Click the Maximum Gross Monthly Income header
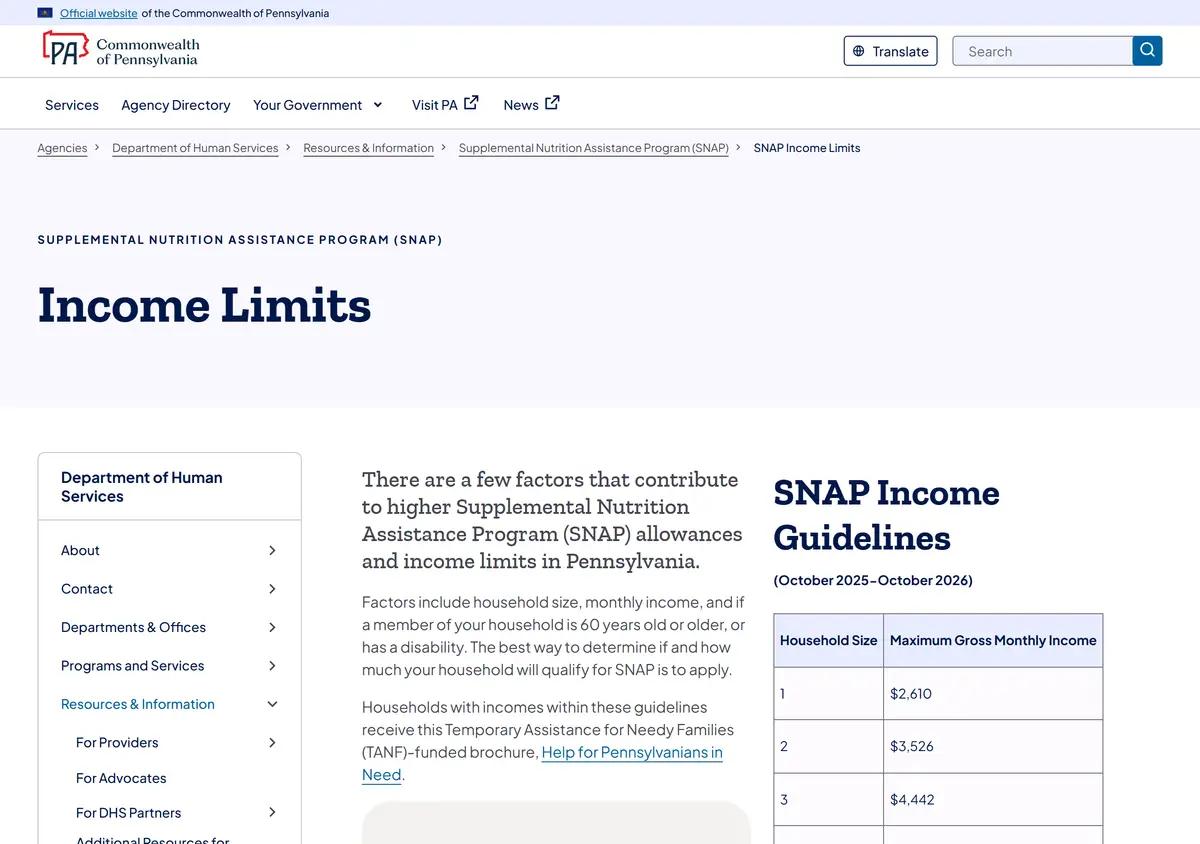The width and height of the screenshot is (1200, 844). [x=993, y=641]
